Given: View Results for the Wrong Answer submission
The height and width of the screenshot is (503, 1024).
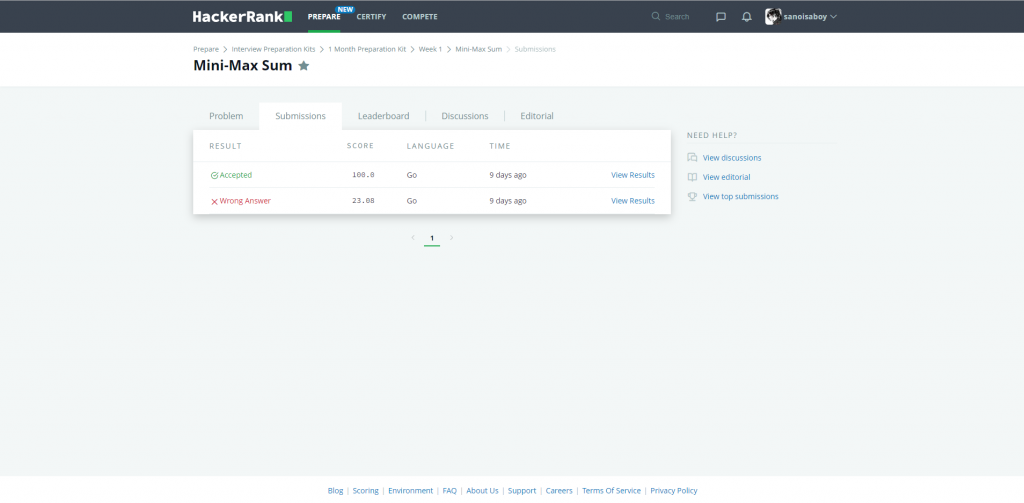Looking at the screenshot, I should tap(633, 201).
